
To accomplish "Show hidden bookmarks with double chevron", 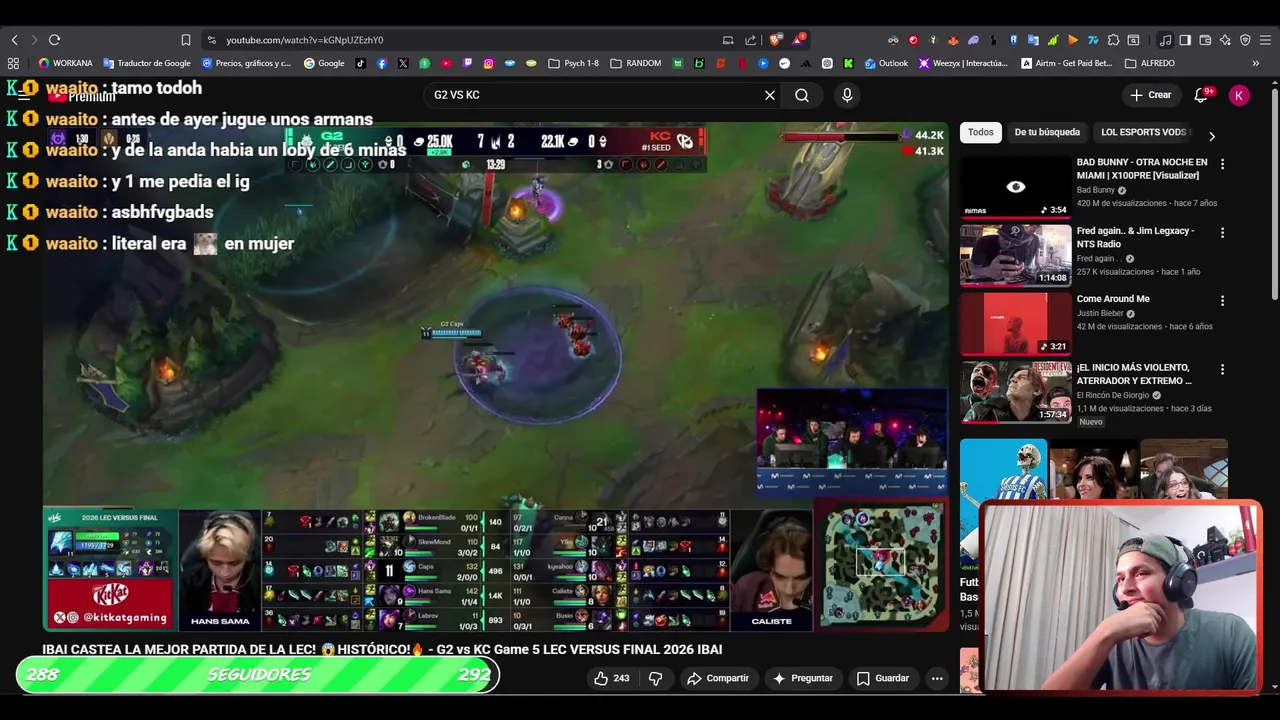I will pyautogui.click(x=1256, y=63).
